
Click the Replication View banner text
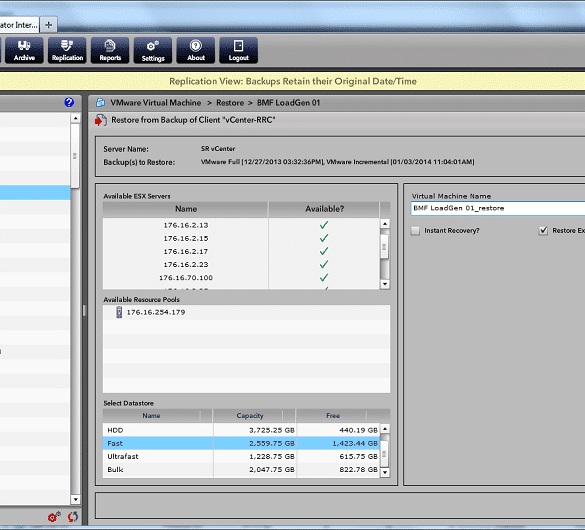pyautogui.click(x=293, y=81)
